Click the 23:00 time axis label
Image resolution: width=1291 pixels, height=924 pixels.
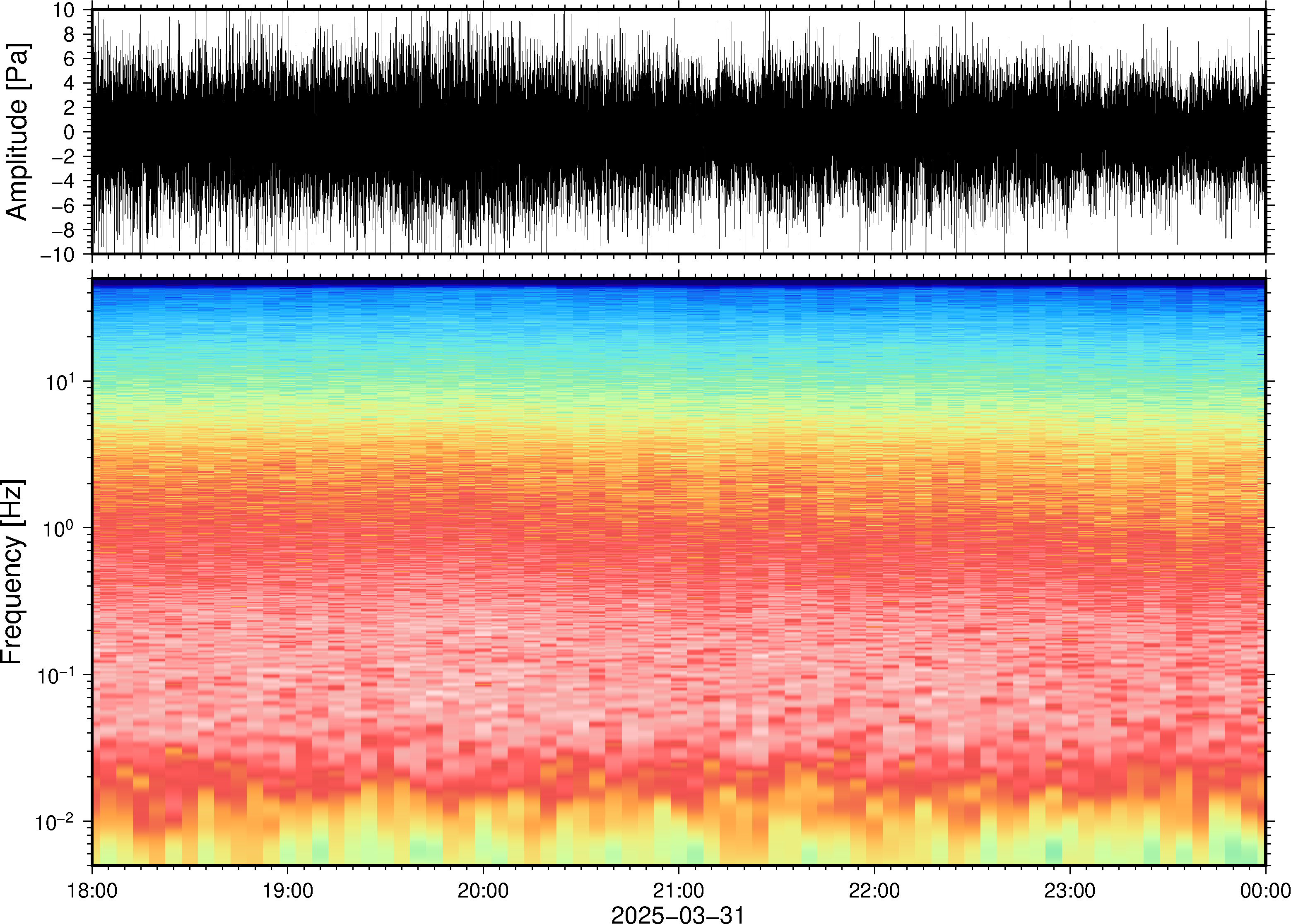(x=1069, y=890)
